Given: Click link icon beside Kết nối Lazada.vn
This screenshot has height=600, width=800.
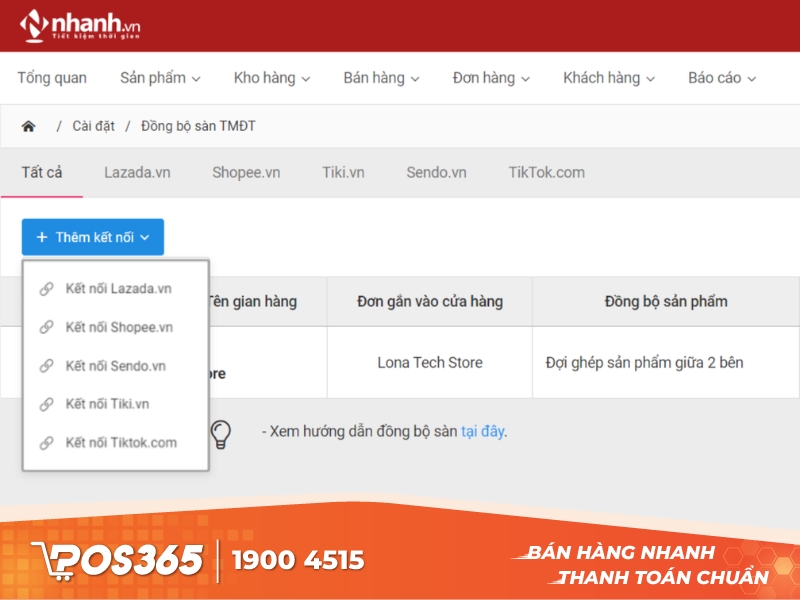Looking at the screenshot, I should (46, 289).
